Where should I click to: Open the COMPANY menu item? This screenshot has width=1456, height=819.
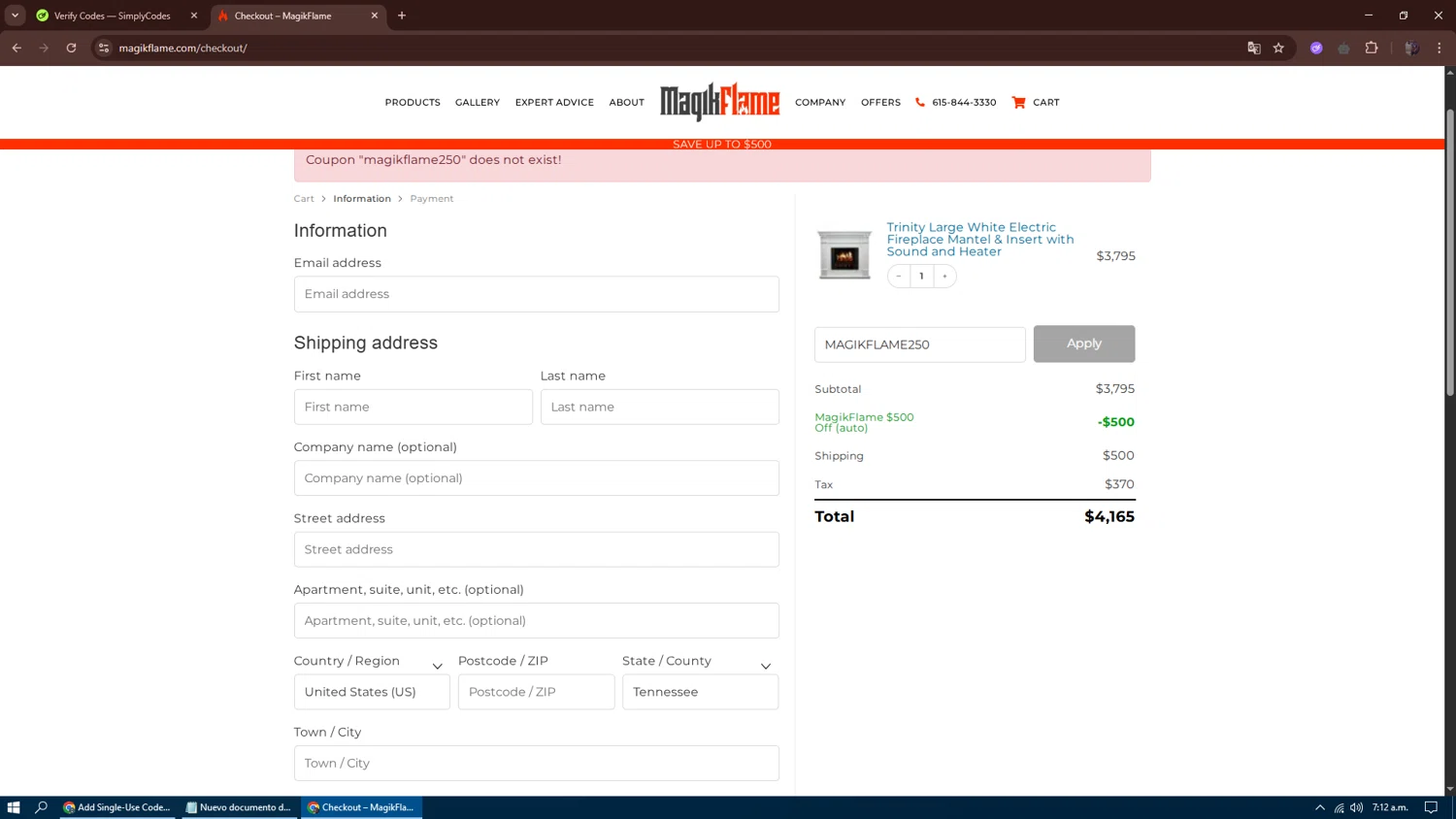(820, 102)
